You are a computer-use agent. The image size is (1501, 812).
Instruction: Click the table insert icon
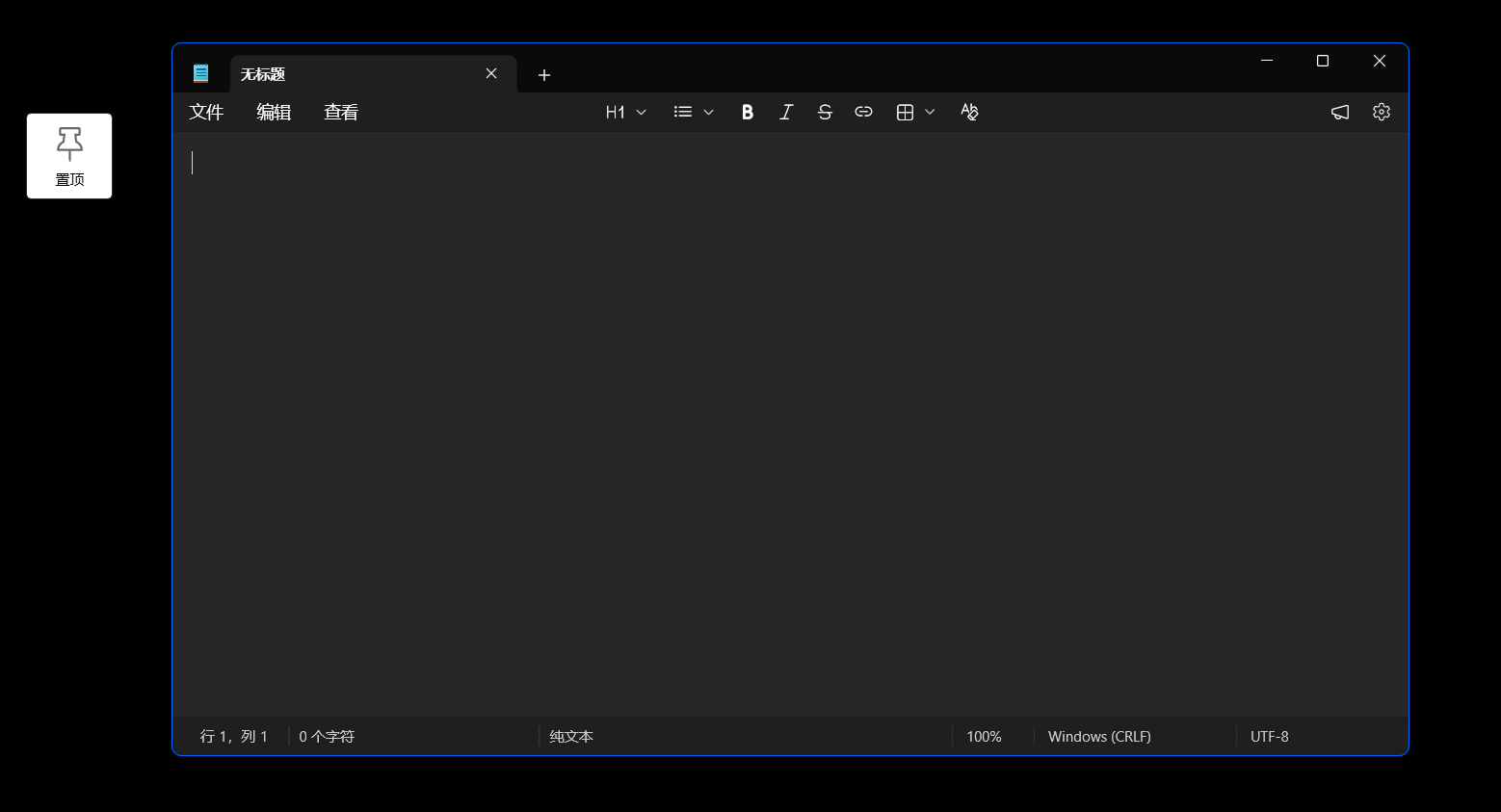pyautogui.click(x=905, y=112)
